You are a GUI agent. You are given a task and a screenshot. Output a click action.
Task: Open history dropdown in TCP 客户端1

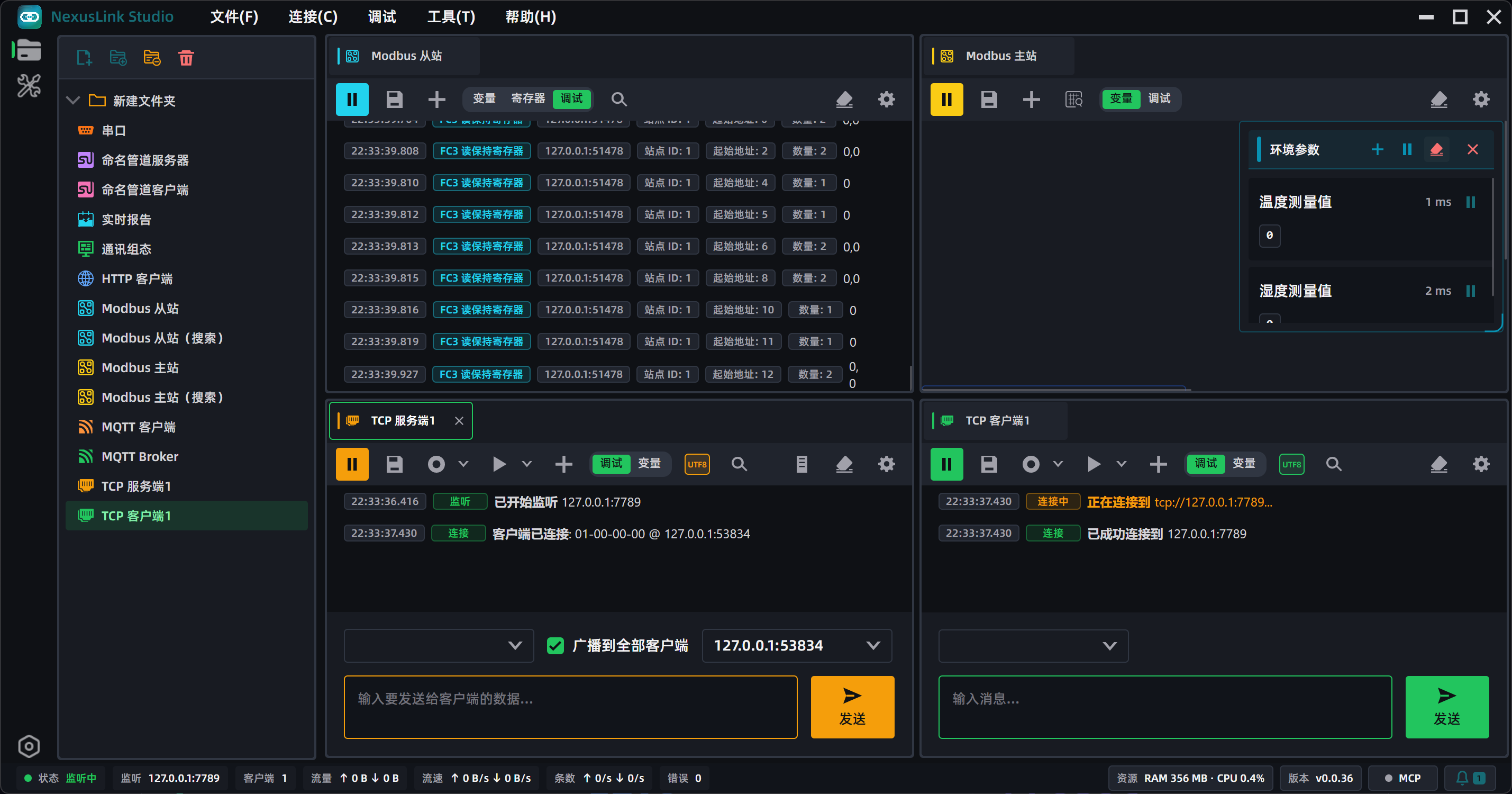click(1033, 645)
